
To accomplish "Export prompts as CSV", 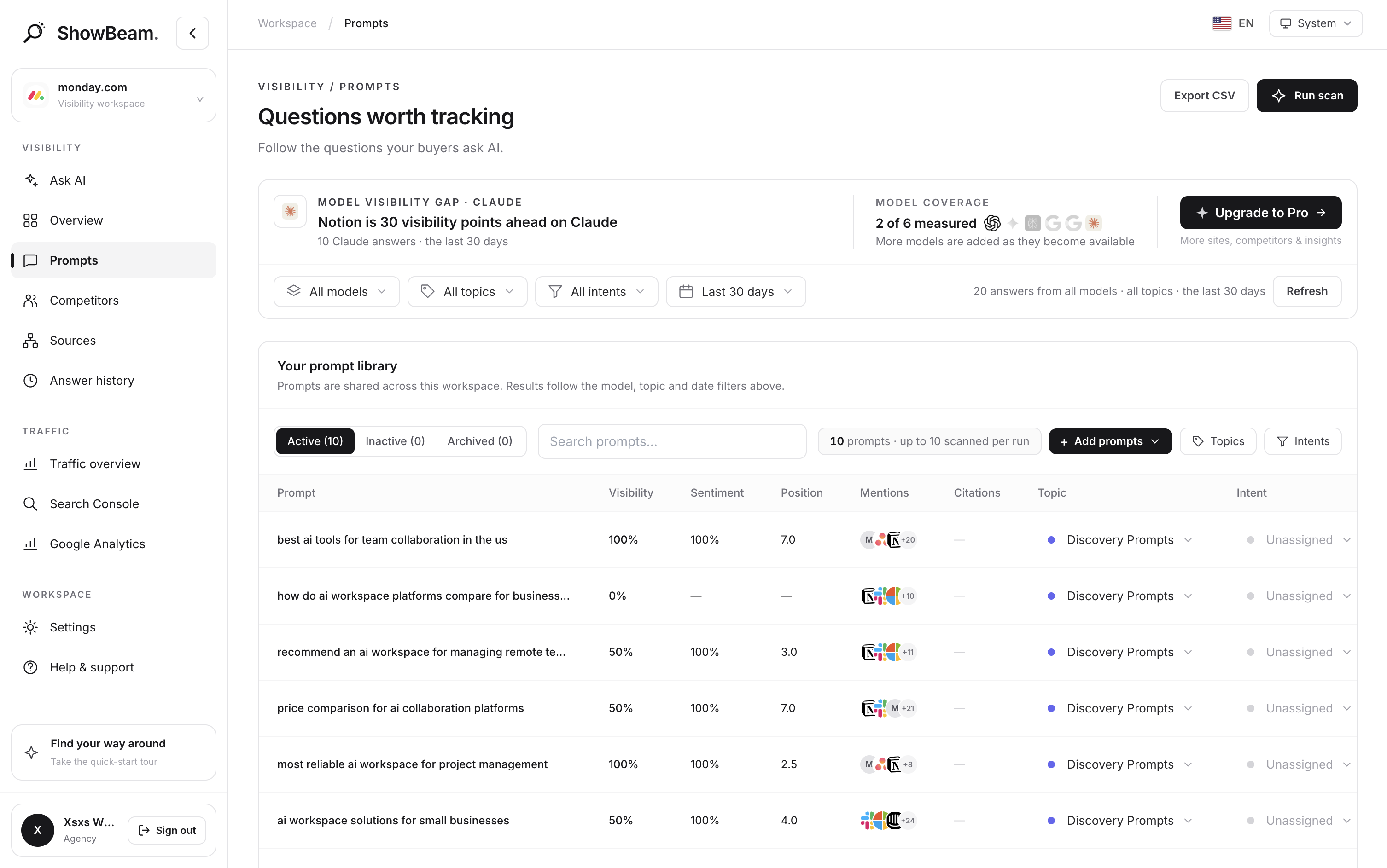I will coord(1204,96).
